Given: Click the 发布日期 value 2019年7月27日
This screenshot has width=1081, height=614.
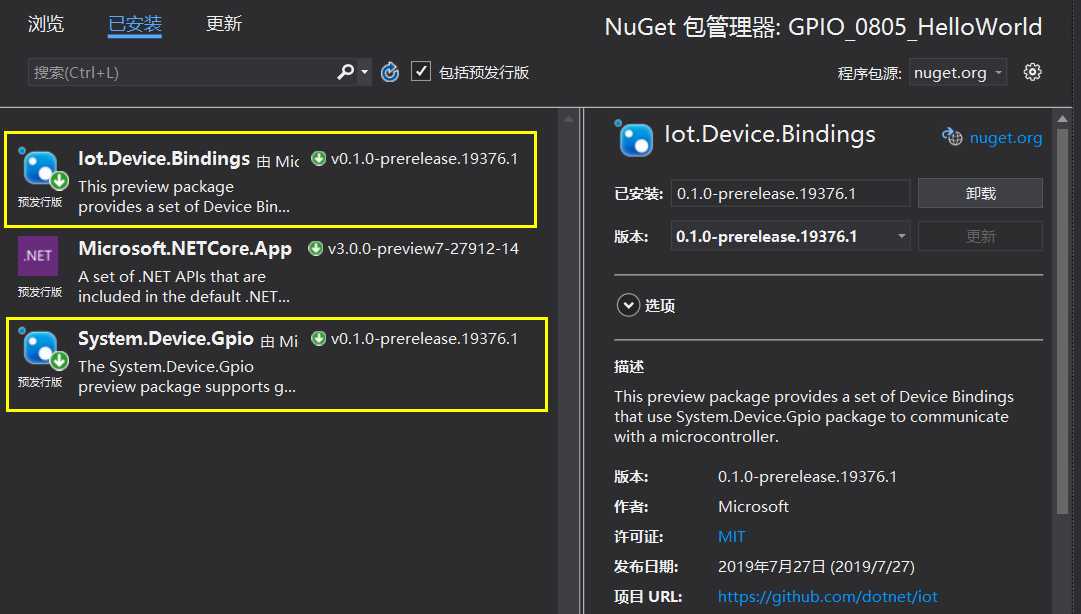Looking at the screenshot, I should (816, 566).
